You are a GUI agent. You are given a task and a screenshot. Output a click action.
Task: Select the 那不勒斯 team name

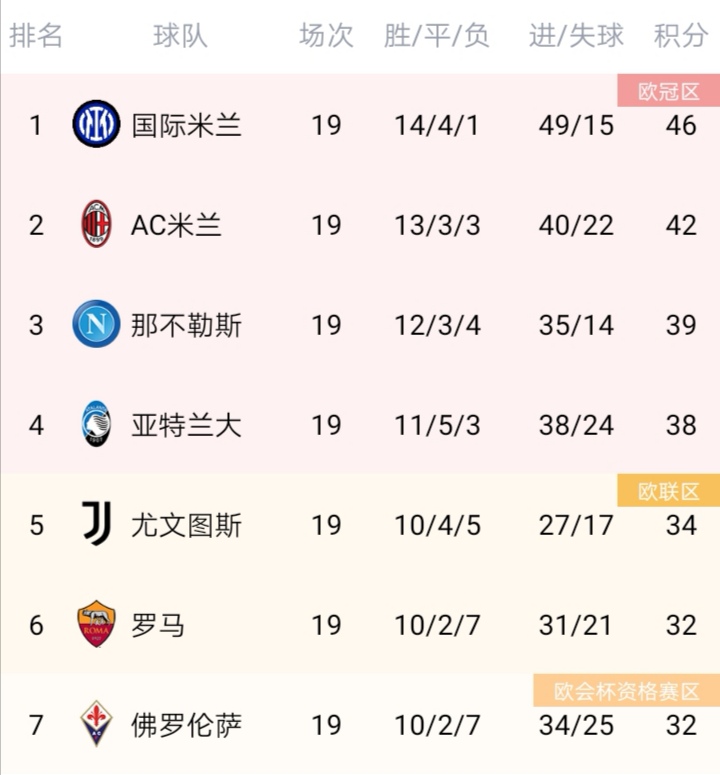point(186,325)
